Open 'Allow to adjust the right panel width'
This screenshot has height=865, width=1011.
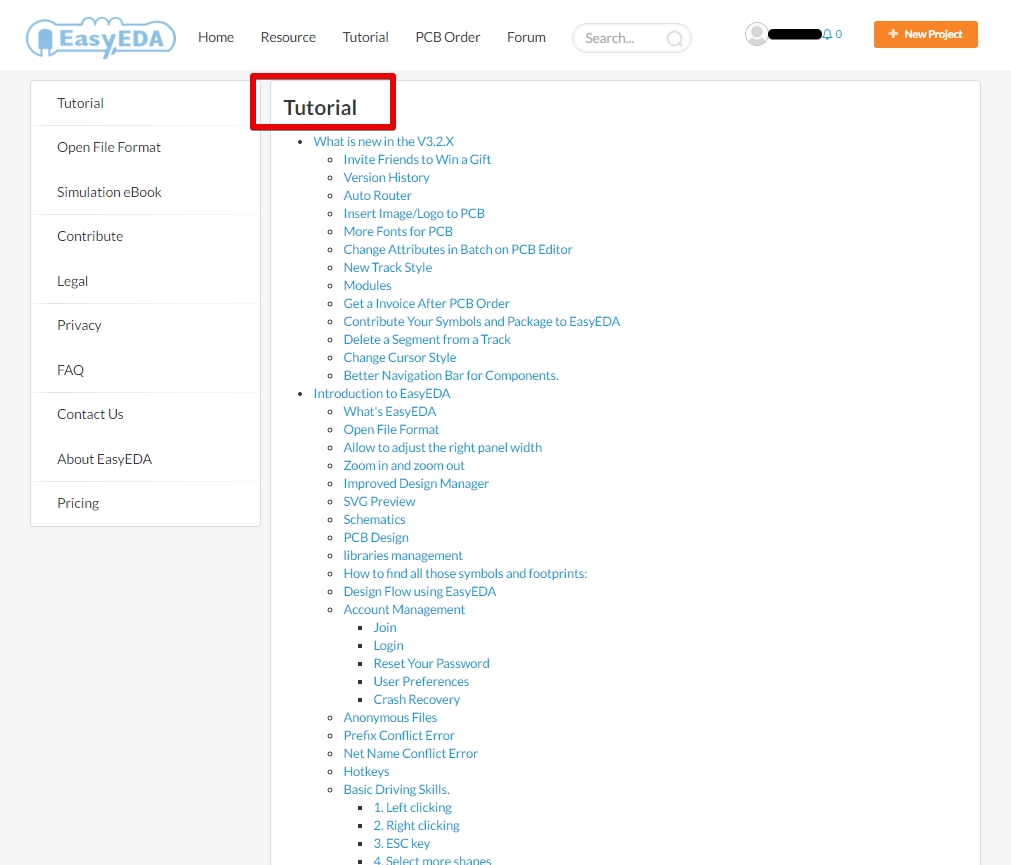(442, 448)
